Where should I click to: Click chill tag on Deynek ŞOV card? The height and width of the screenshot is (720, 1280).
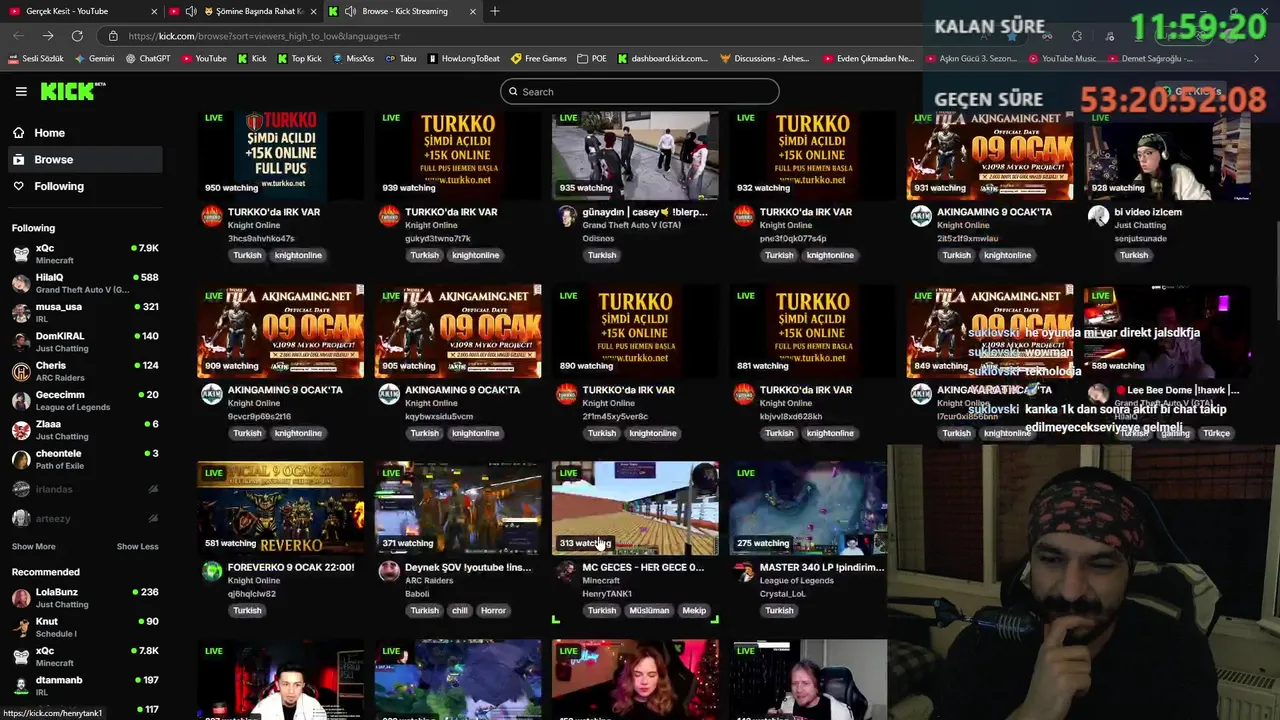coord(459,611)
